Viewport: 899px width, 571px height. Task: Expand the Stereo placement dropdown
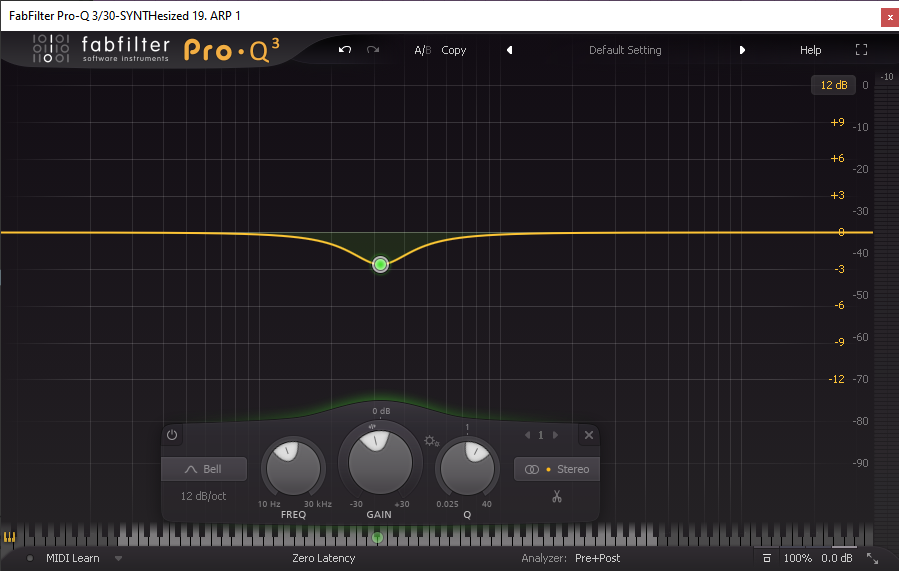coord(557,469)
